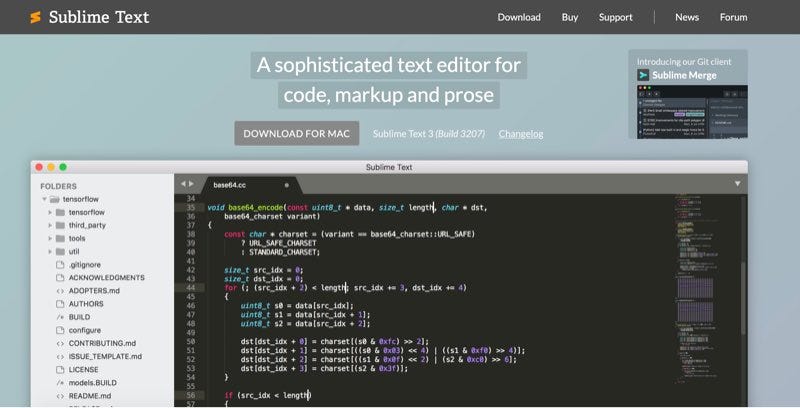Click the Sublime Merge arrow icon
The image size is (800, 408).
click(x=643, y=75)
